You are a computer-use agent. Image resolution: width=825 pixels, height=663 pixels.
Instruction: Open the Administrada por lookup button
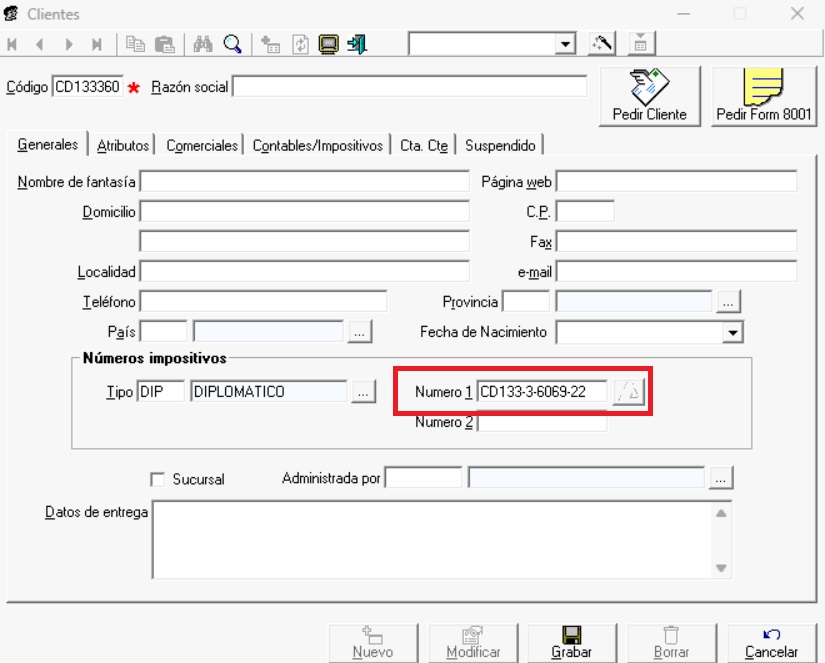tap(720, 479)
